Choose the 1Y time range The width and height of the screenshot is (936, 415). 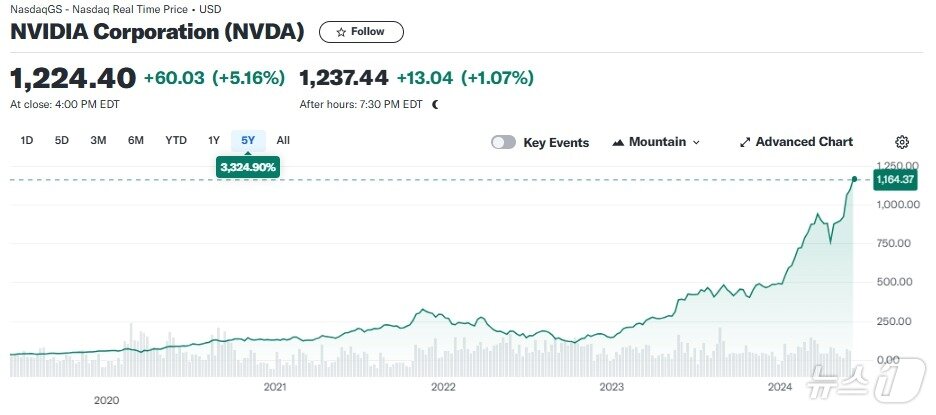pyautogui.click(x=214, y=140)
